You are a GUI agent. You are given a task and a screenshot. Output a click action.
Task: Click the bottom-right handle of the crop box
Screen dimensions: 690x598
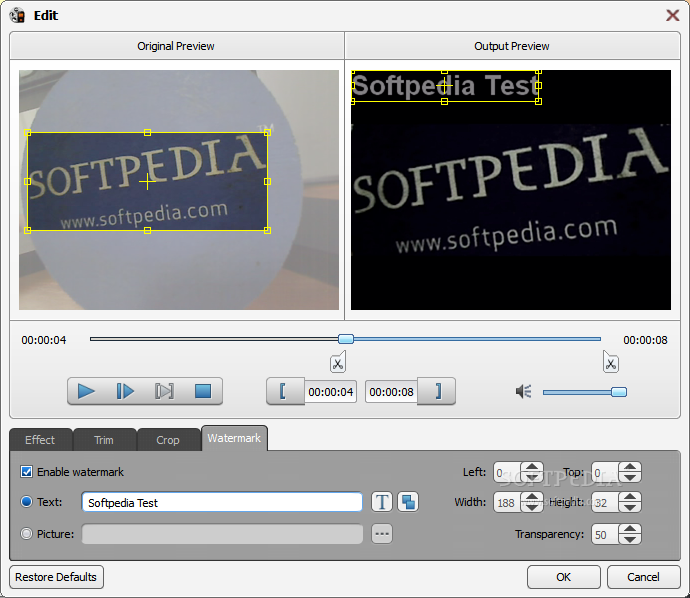pos(267,230)
